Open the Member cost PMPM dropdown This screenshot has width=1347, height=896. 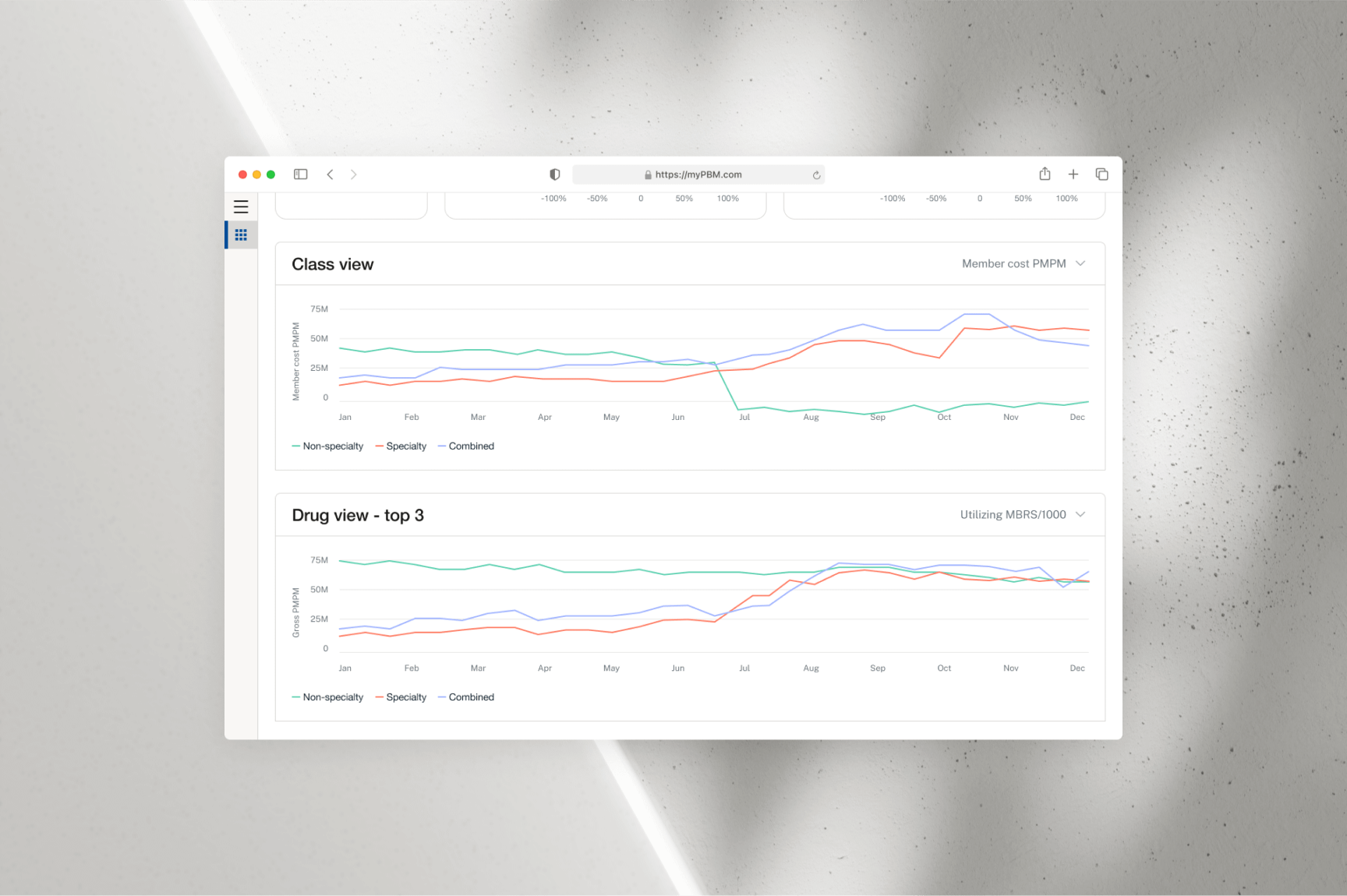tap(1013, 264)
